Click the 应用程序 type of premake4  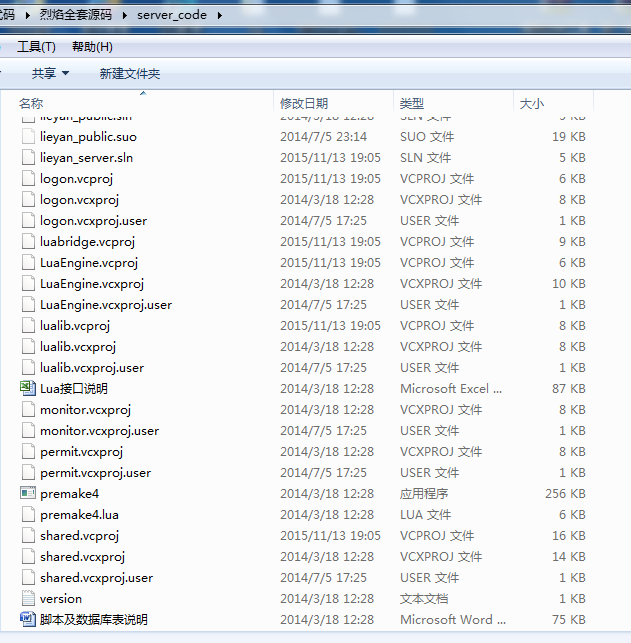click(x=424, y=493)
